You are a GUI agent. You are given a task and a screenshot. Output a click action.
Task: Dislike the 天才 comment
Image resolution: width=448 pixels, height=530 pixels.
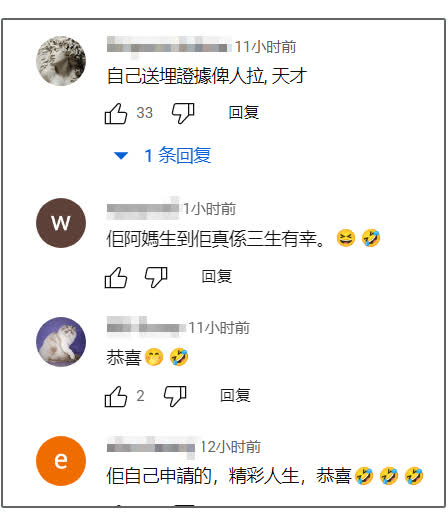click(x=183, y=114)
